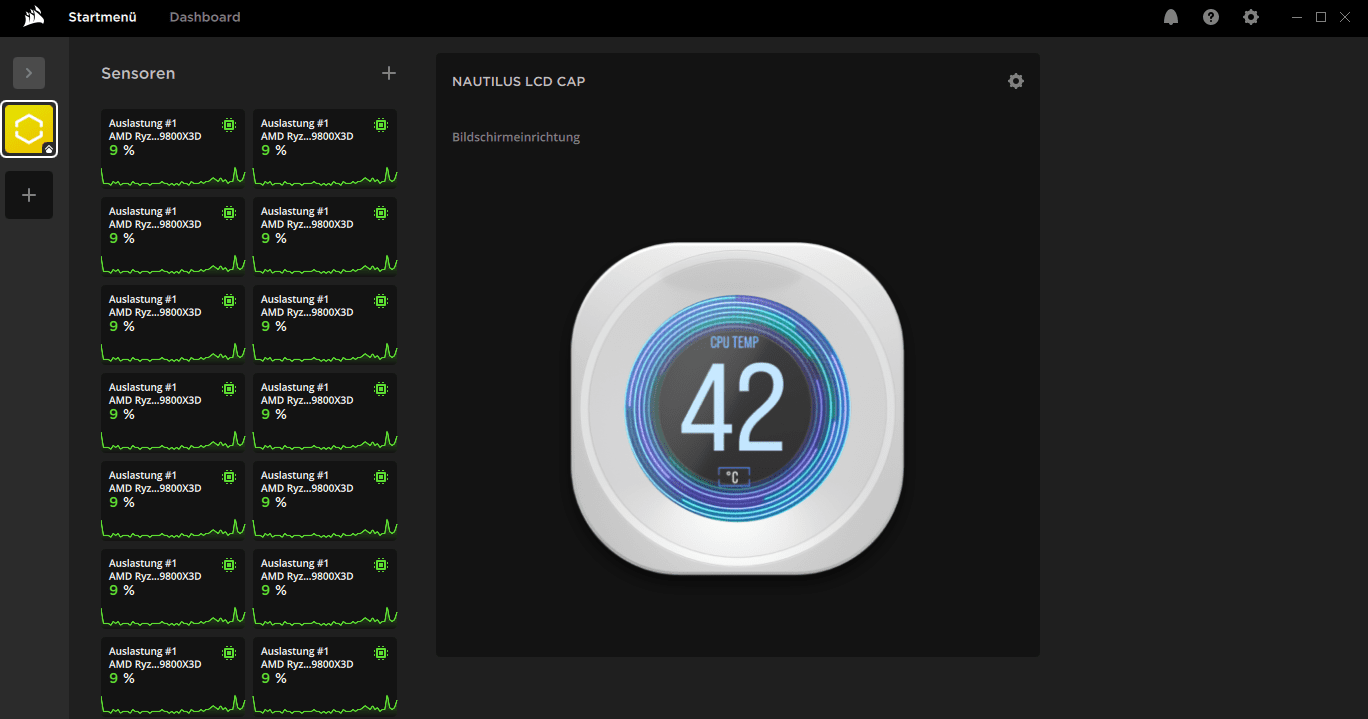The width and height of the screenshot is (1368, 719).
Task: Open the help question mark icon
Action: pos(1211,17)
